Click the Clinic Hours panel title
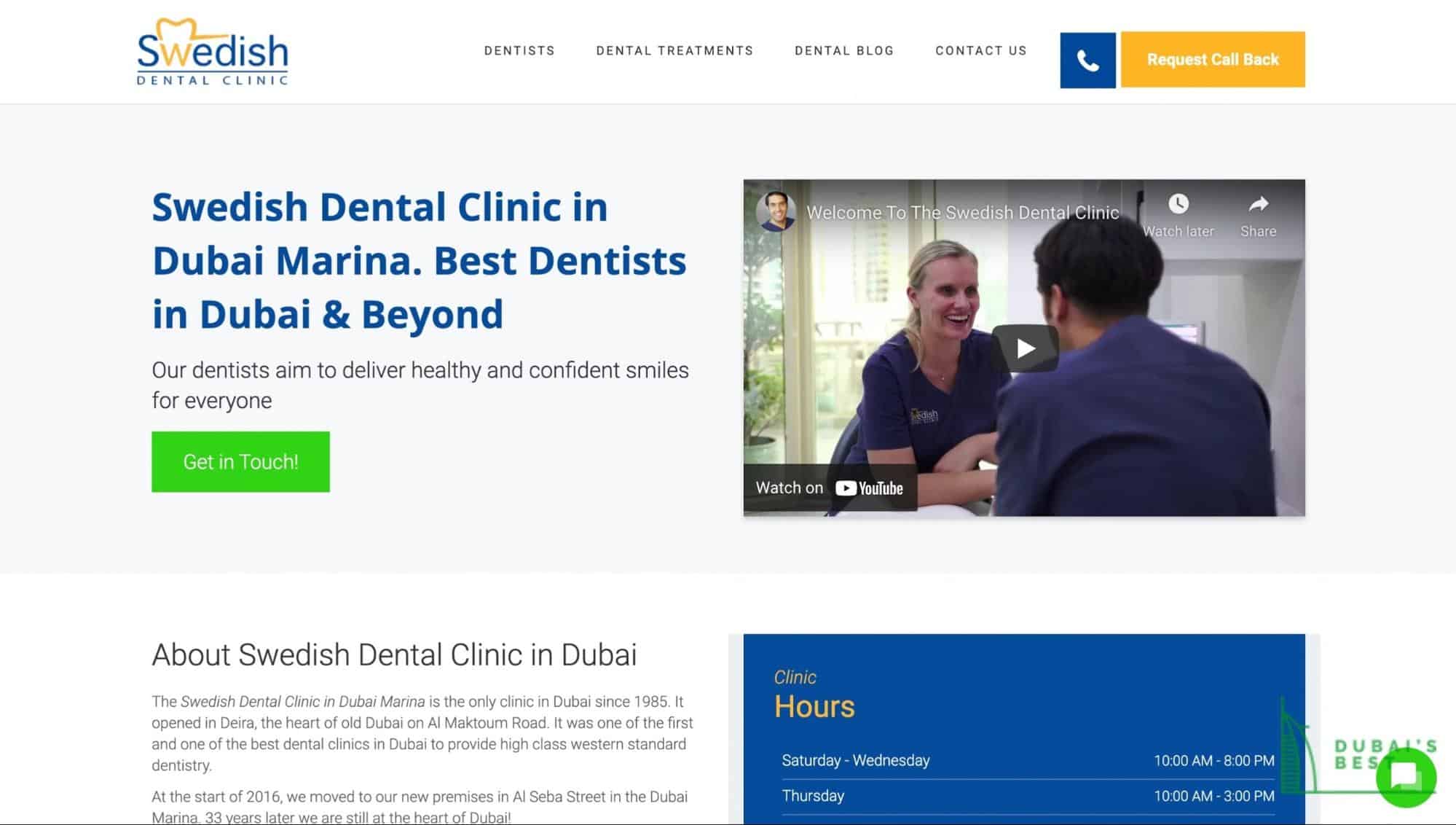Viewport: 1456px width, 825px height. tap(814, 695)
